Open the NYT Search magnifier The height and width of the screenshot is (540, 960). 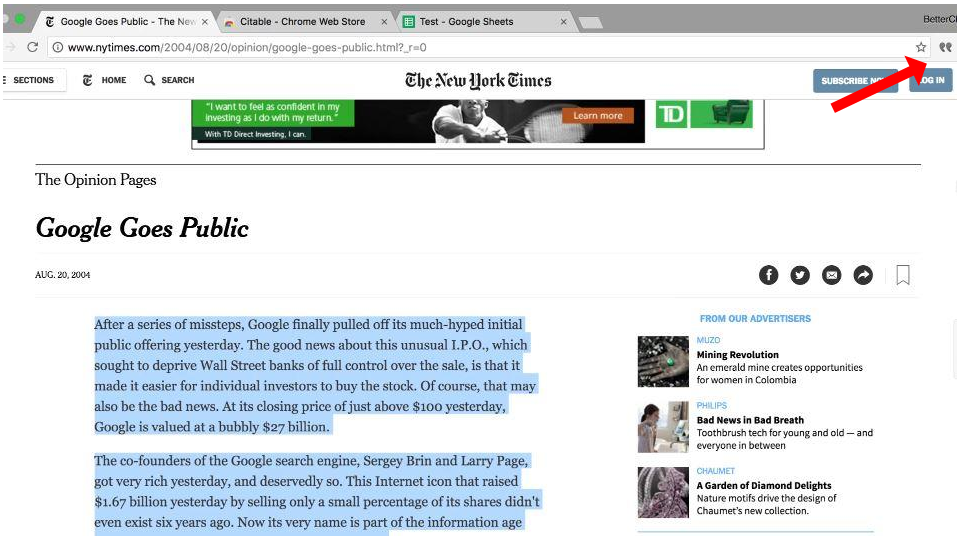[169, 80]
